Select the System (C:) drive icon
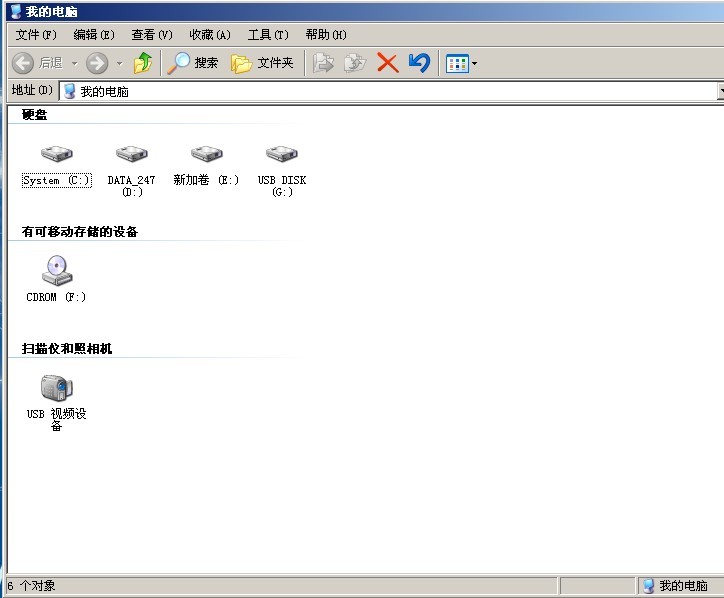This screenshot has height=598, width=724. [x=57, y=153]
